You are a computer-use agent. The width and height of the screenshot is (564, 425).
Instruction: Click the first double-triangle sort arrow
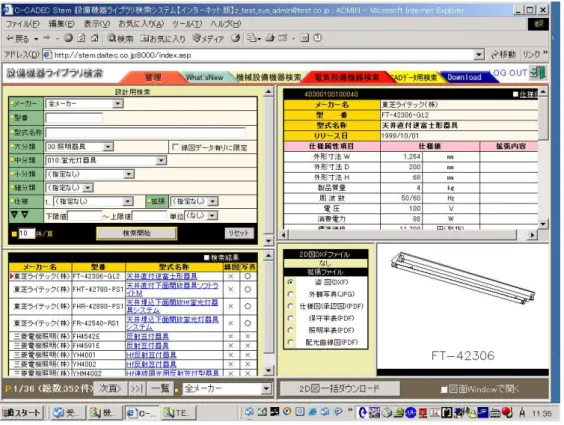coord(14,215)
